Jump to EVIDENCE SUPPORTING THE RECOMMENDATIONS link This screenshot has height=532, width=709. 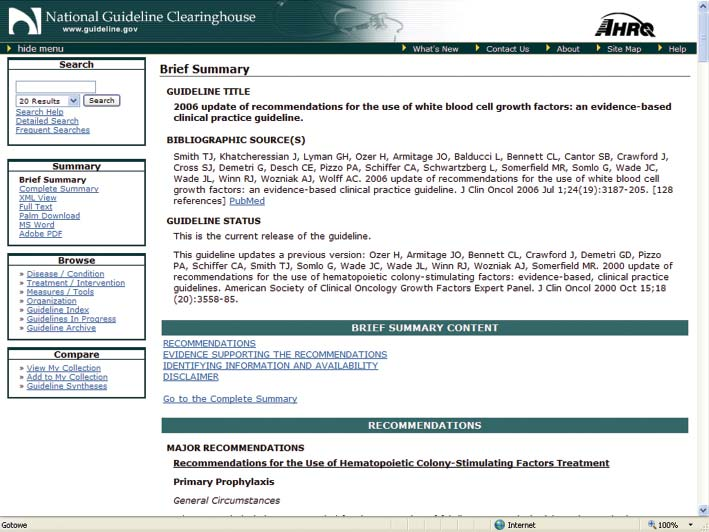click(275, 354)
